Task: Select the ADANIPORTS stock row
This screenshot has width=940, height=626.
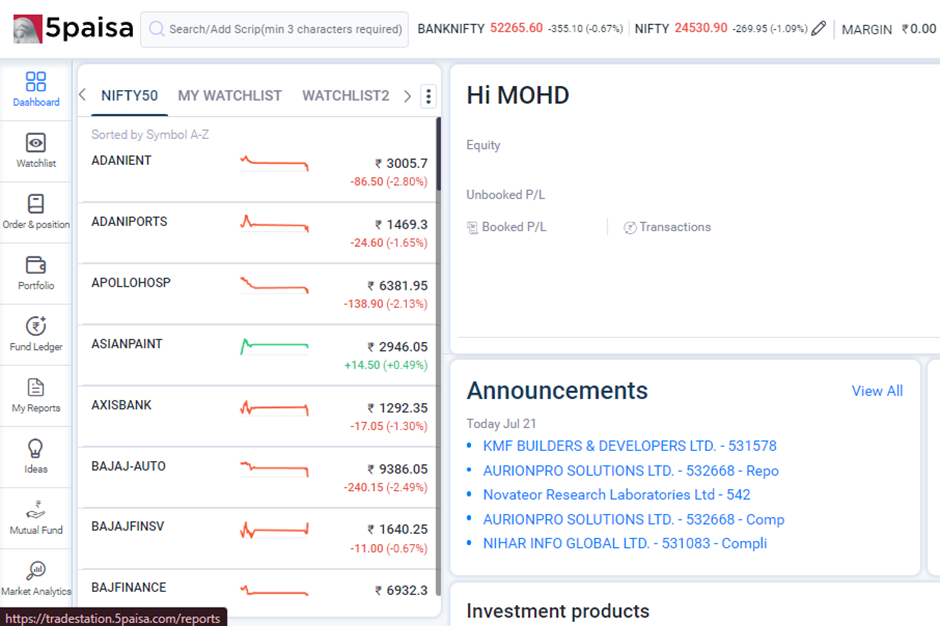Action: click(259, 233)
